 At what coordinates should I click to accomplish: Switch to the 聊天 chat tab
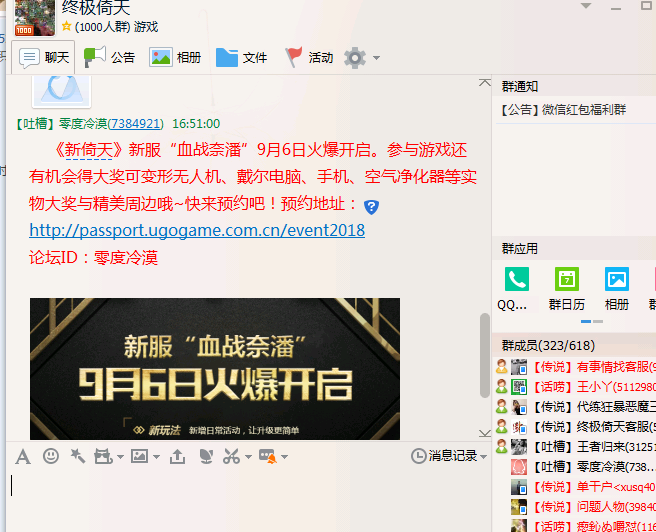tap(44, 57)
